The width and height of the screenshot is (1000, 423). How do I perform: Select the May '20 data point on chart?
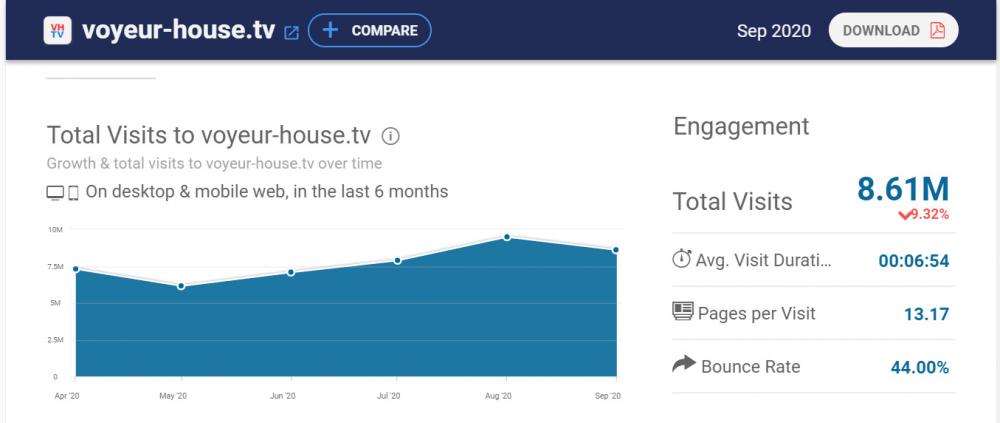181,286
